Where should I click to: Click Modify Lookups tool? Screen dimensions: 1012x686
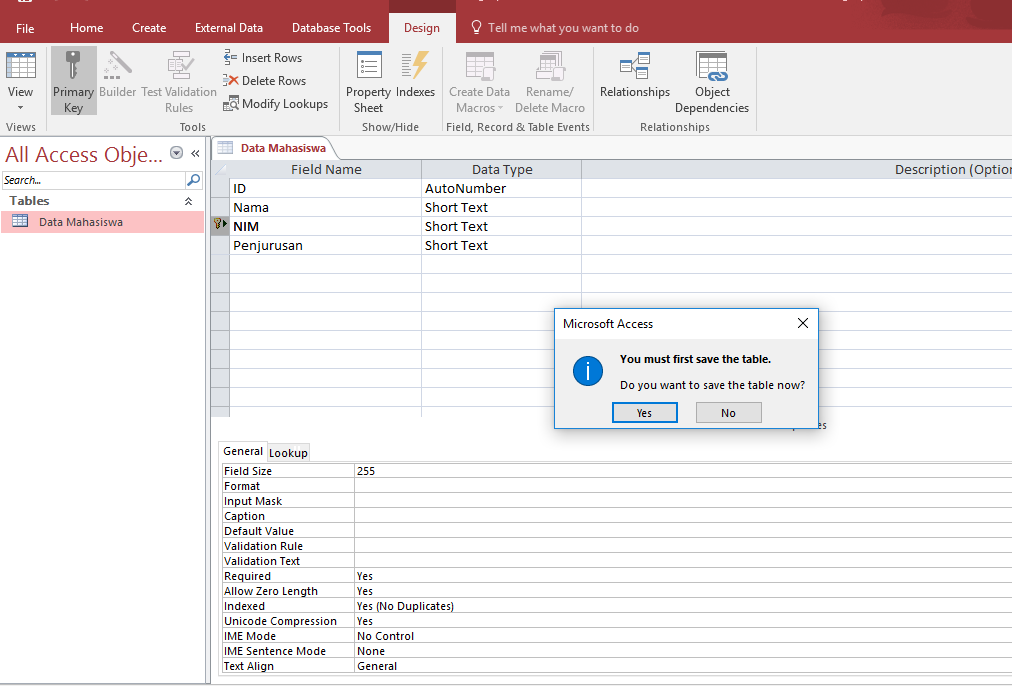coord(276,104)
